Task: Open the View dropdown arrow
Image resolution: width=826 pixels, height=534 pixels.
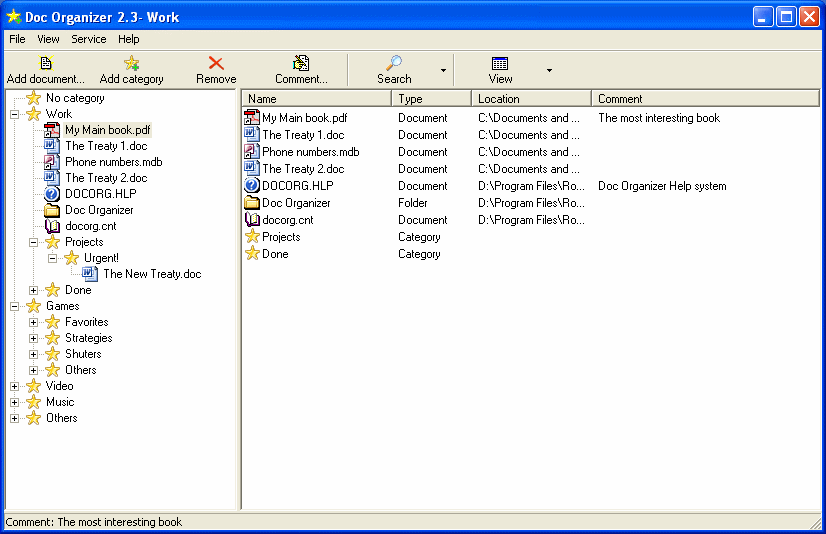Action: pos(549,70)
